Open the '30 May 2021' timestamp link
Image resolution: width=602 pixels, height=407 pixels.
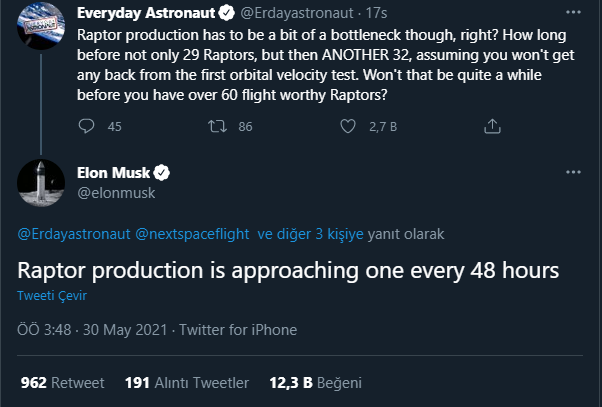coord(125,330)
